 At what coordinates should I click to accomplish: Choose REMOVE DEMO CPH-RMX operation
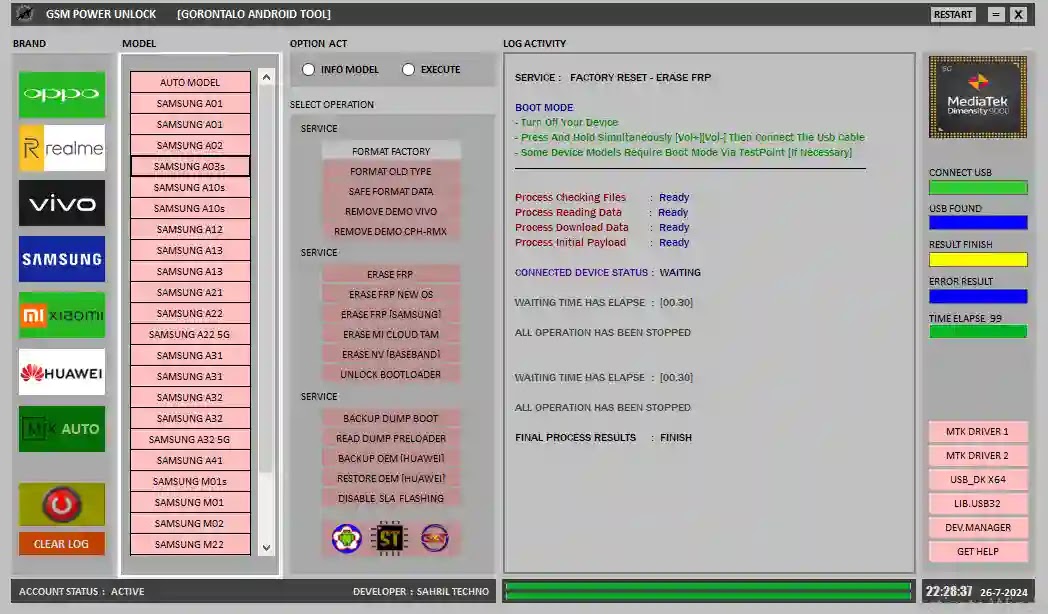391,232
